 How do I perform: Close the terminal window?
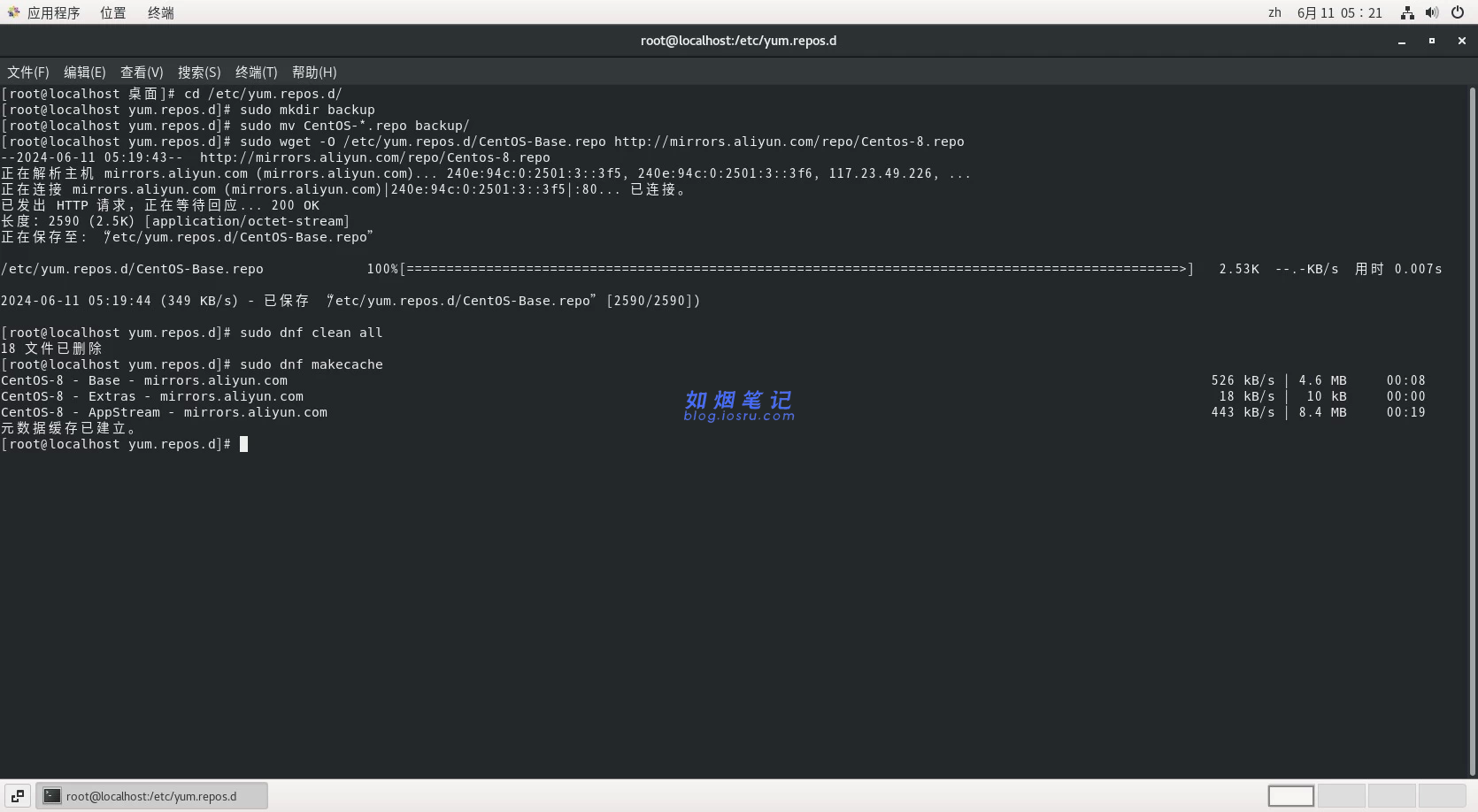[x=1462, y=41]
